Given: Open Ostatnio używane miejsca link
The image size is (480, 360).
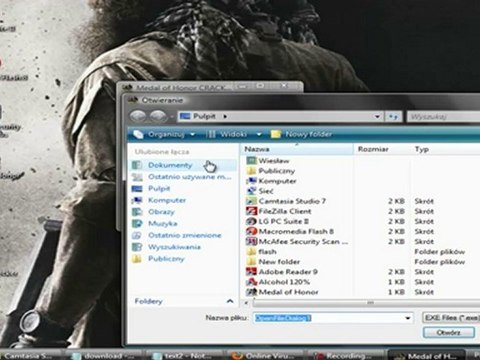Looking at the screenshot, I should pyautogui.click(x=189, y=177).
